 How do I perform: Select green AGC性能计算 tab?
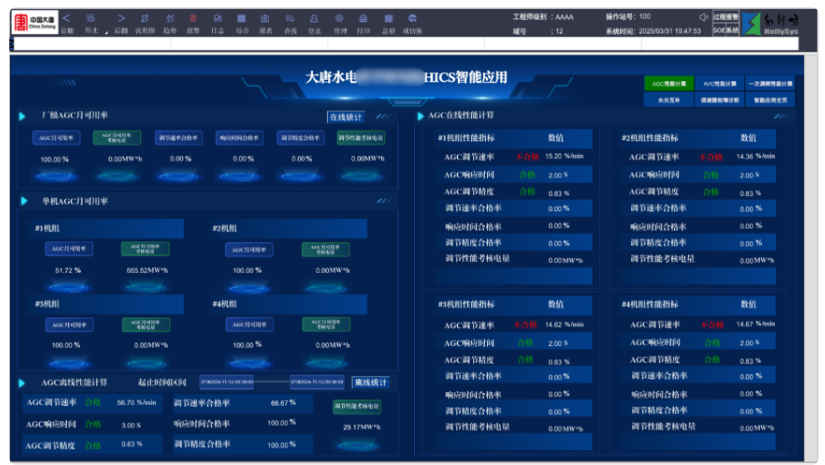669,84
